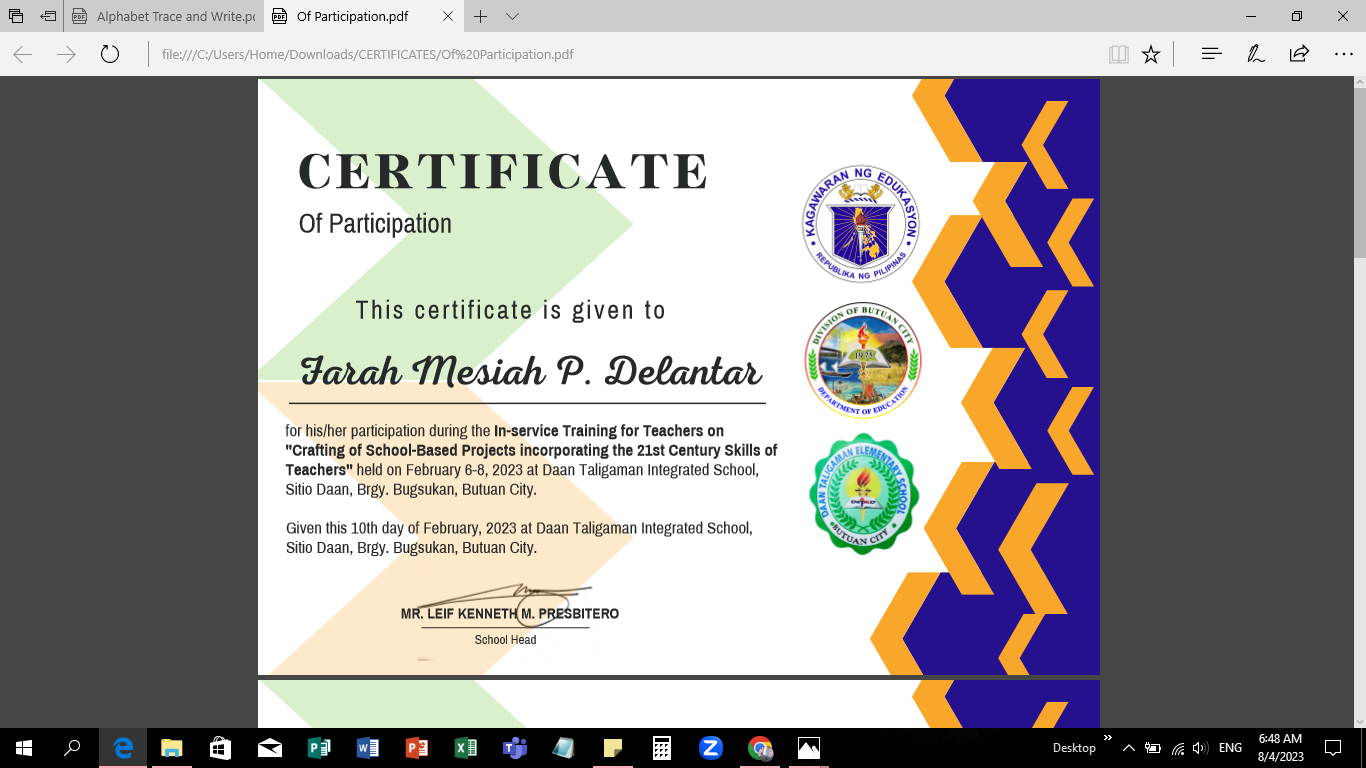Refresh the PDF page
The height and width of the screenshot is (768, 1366).
pyautogui.click(x=110, y=54)
